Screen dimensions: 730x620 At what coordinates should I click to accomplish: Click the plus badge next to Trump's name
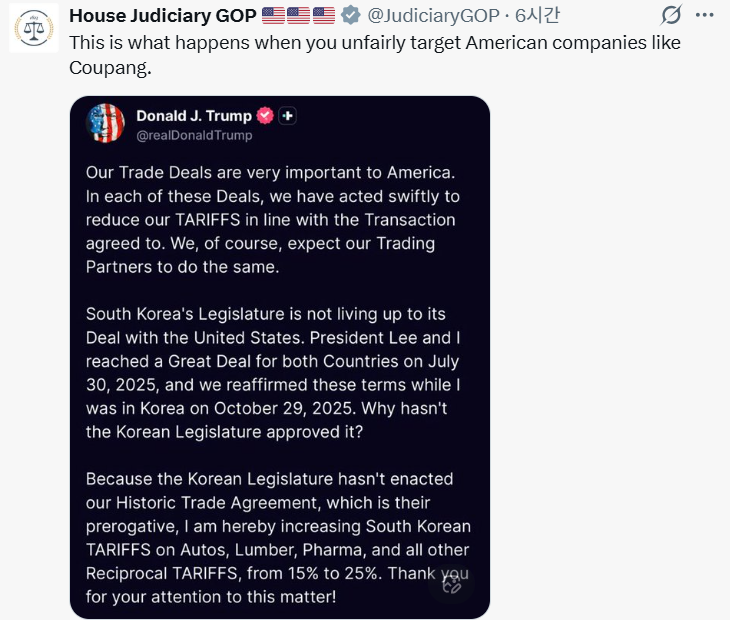point(288,116)
